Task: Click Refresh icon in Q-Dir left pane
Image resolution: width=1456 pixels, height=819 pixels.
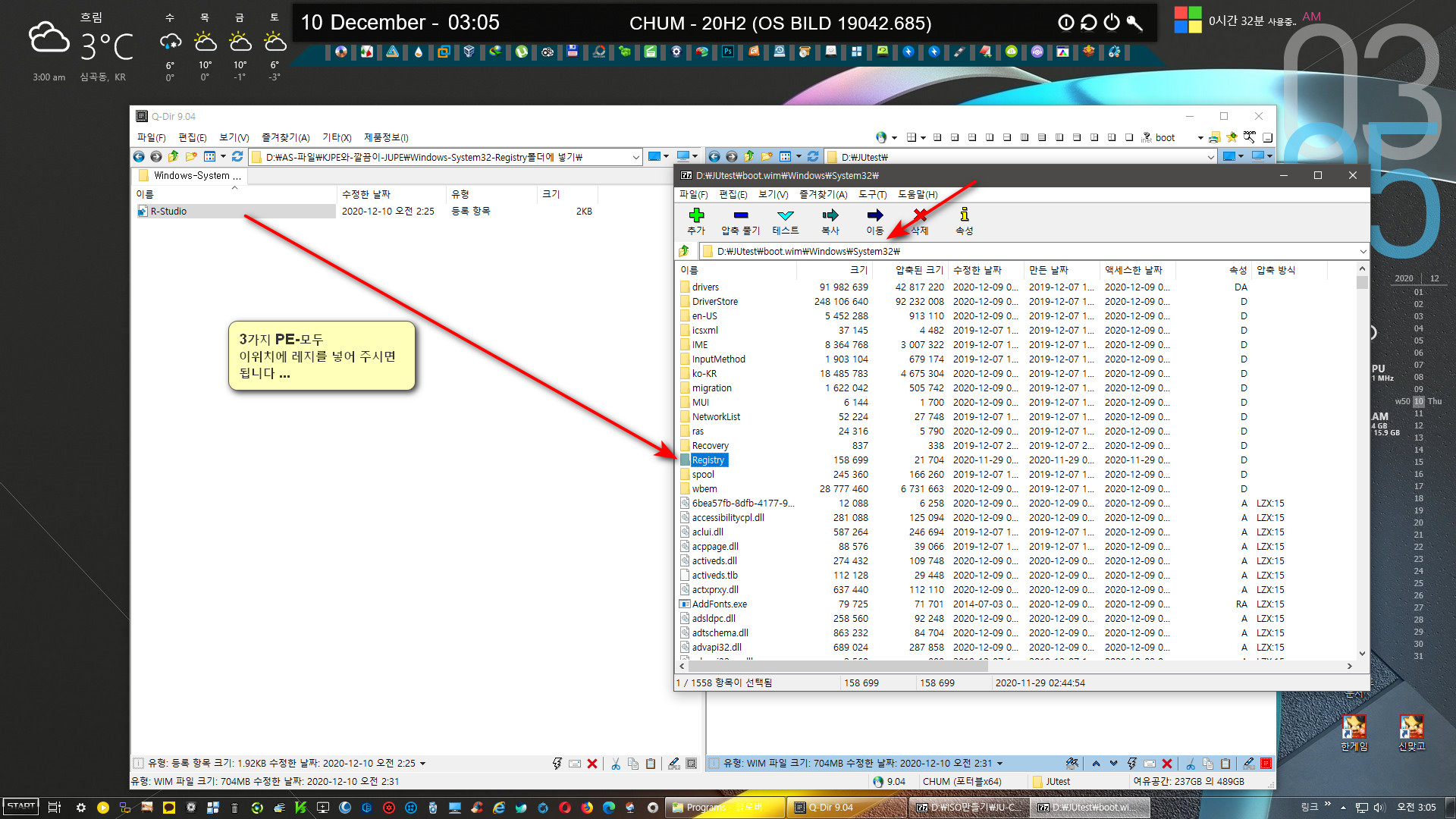Action: (x=237, y=156)
